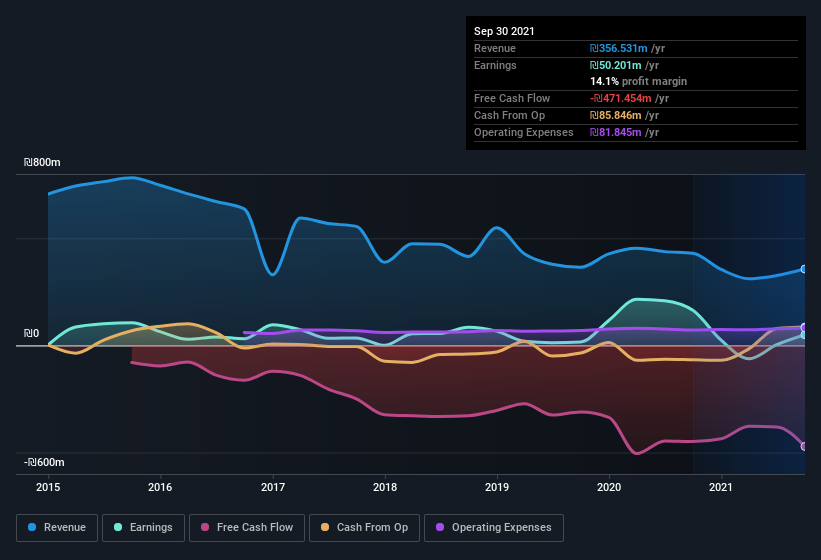821x560 pixels.
Task: Click the 2015 x-axis label
Action: pyautogui.click(x=48, y=488)
